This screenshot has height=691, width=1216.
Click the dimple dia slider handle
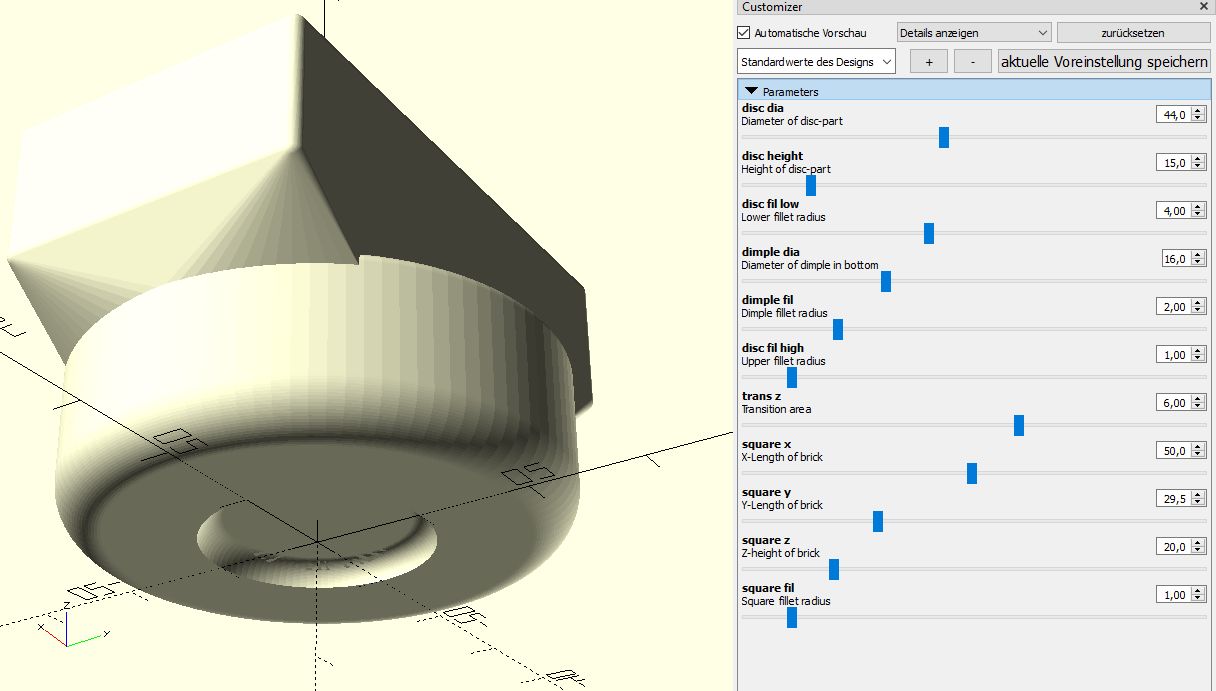[885, 282]
